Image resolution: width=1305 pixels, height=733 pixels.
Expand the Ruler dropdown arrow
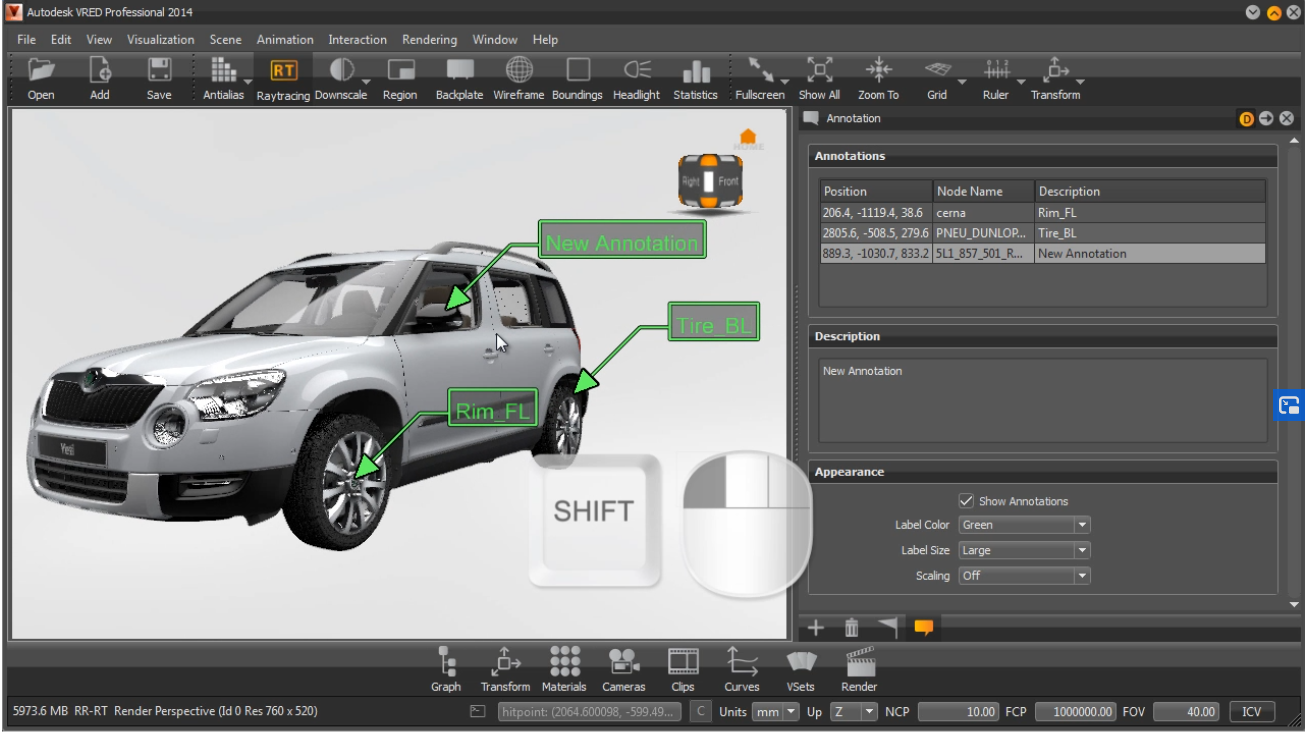(1021, 82)
